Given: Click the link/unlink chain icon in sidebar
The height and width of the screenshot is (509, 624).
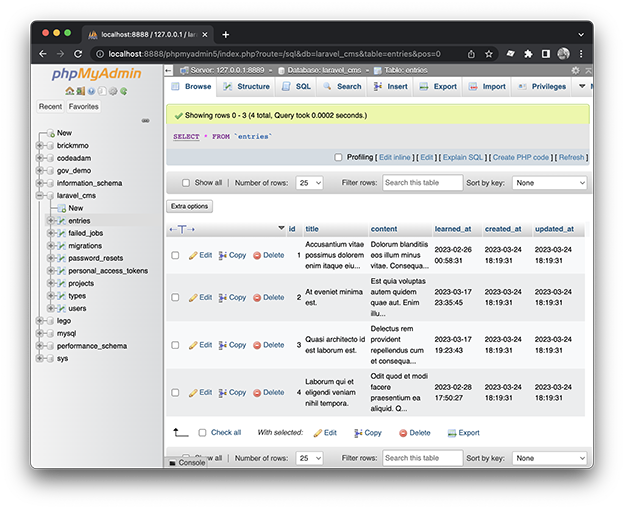Looking at the screenshot, I should click(146, 121).
